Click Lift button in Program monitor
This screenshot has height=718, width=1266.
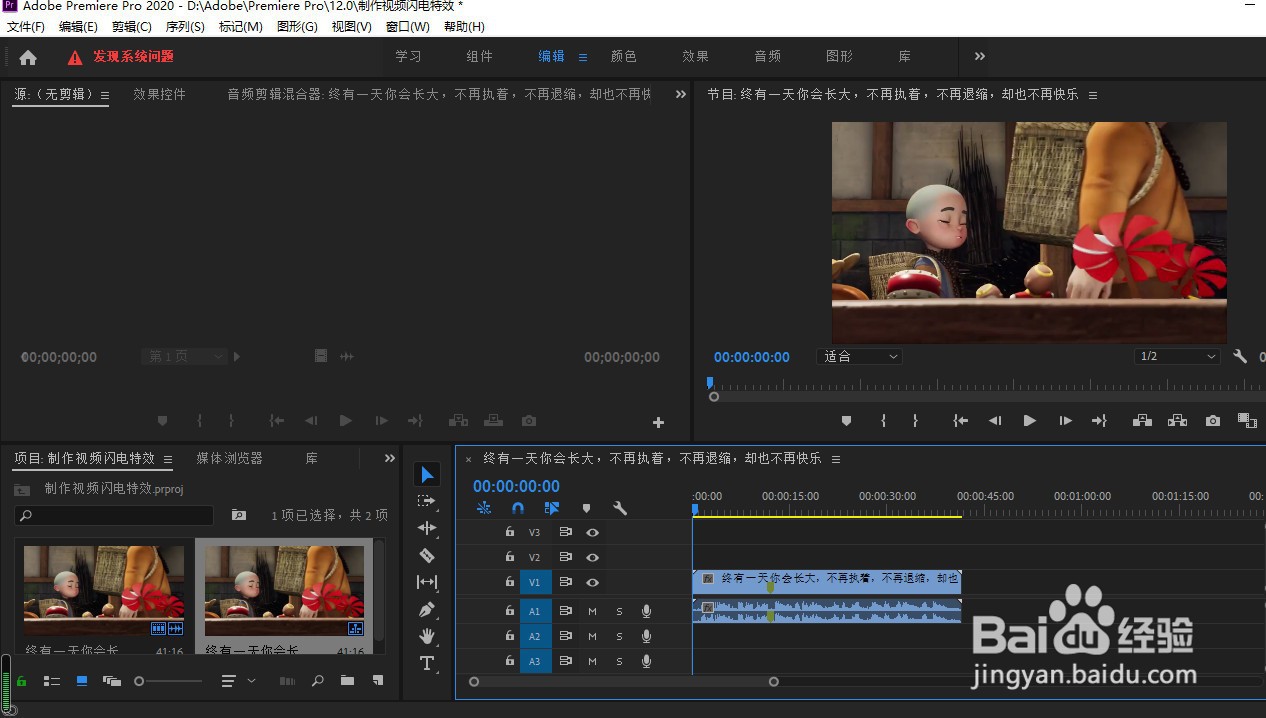(x=1142, y=421)
